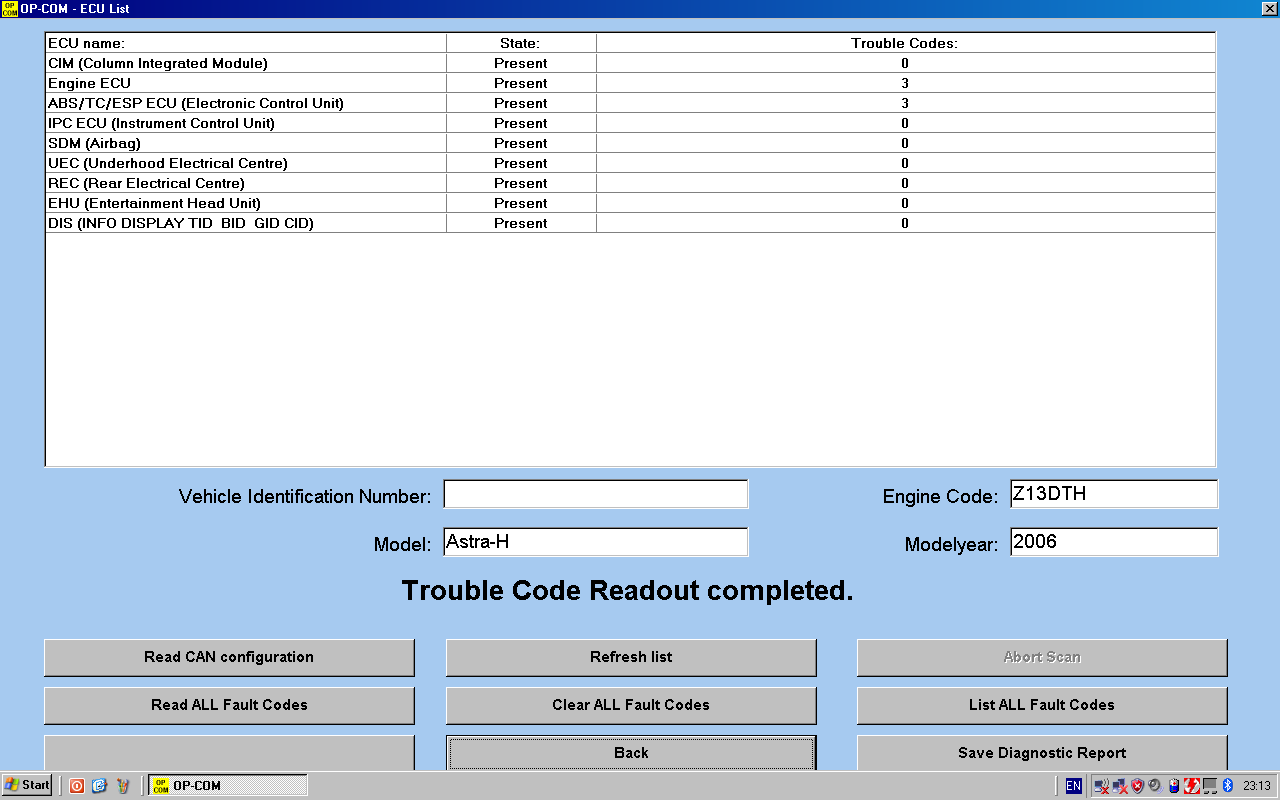
Task: Focus the Vehicle Identification Number field
Action: (596, 495)
